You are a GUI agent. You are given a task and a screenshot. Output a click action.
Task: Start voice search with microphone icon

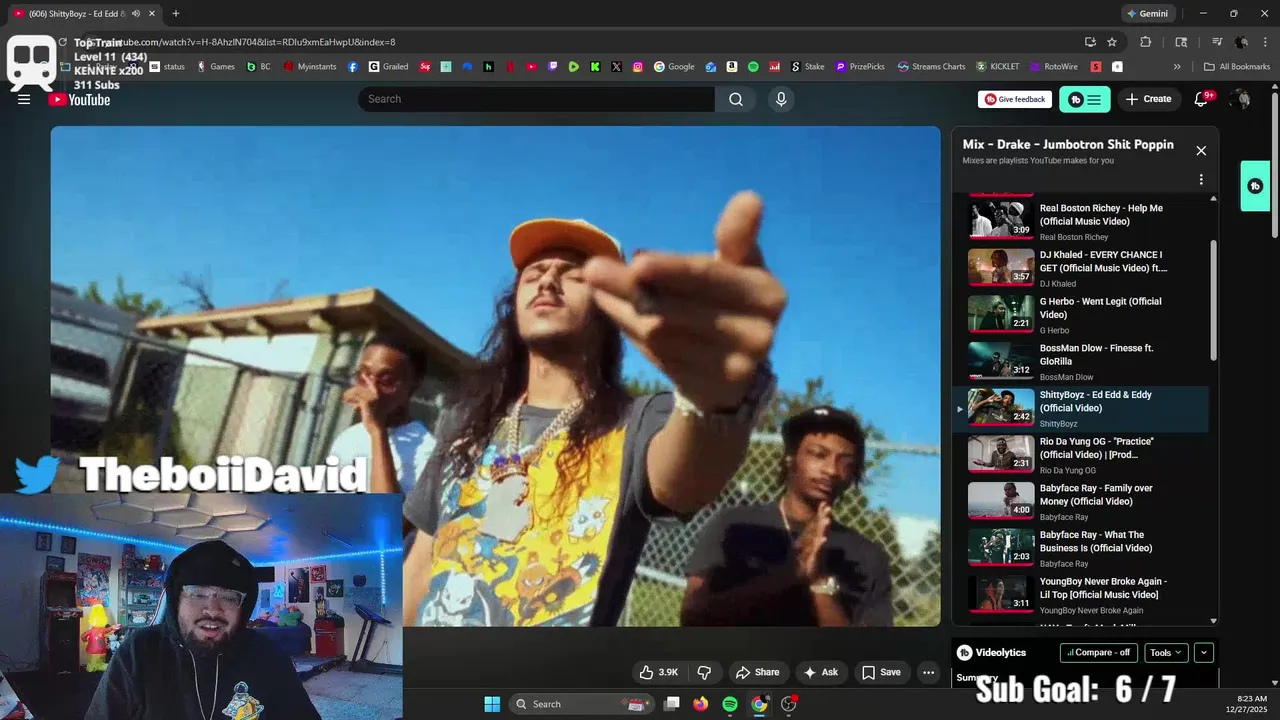tap(781, 99)
